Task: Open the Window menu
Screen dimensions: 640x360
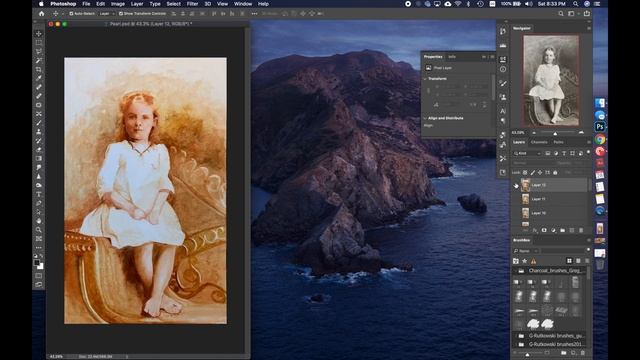Action: [x=243, y=4]
